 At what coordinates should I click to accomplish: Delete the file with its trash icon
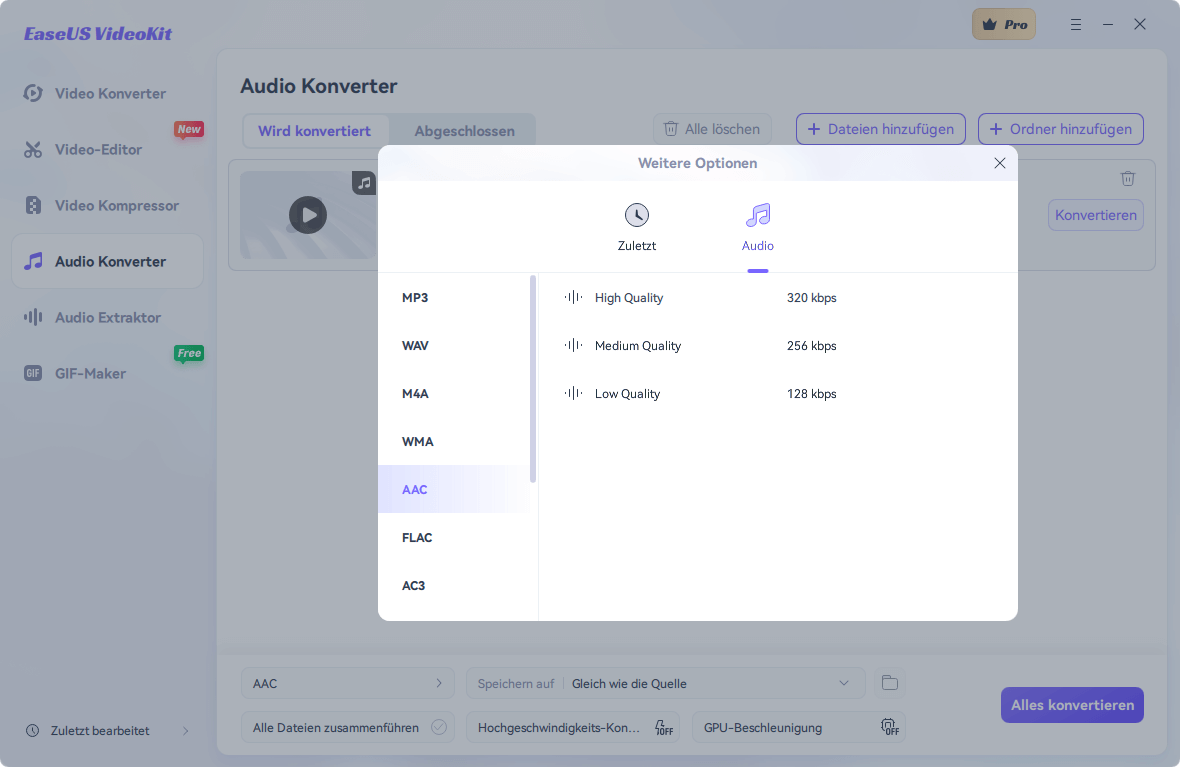click(1127, 178)
